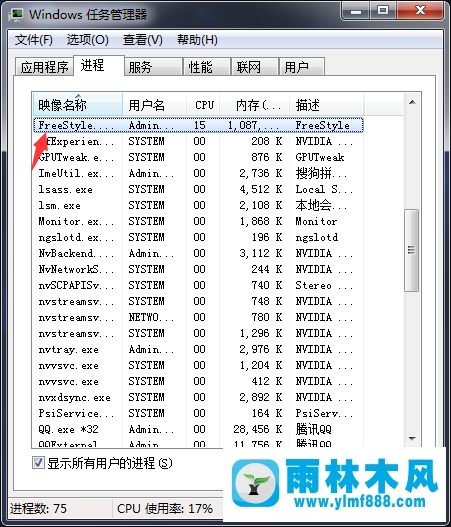Select the nvSCPAPISv... process row
451x527 pixels.
[x=198, y=285]
